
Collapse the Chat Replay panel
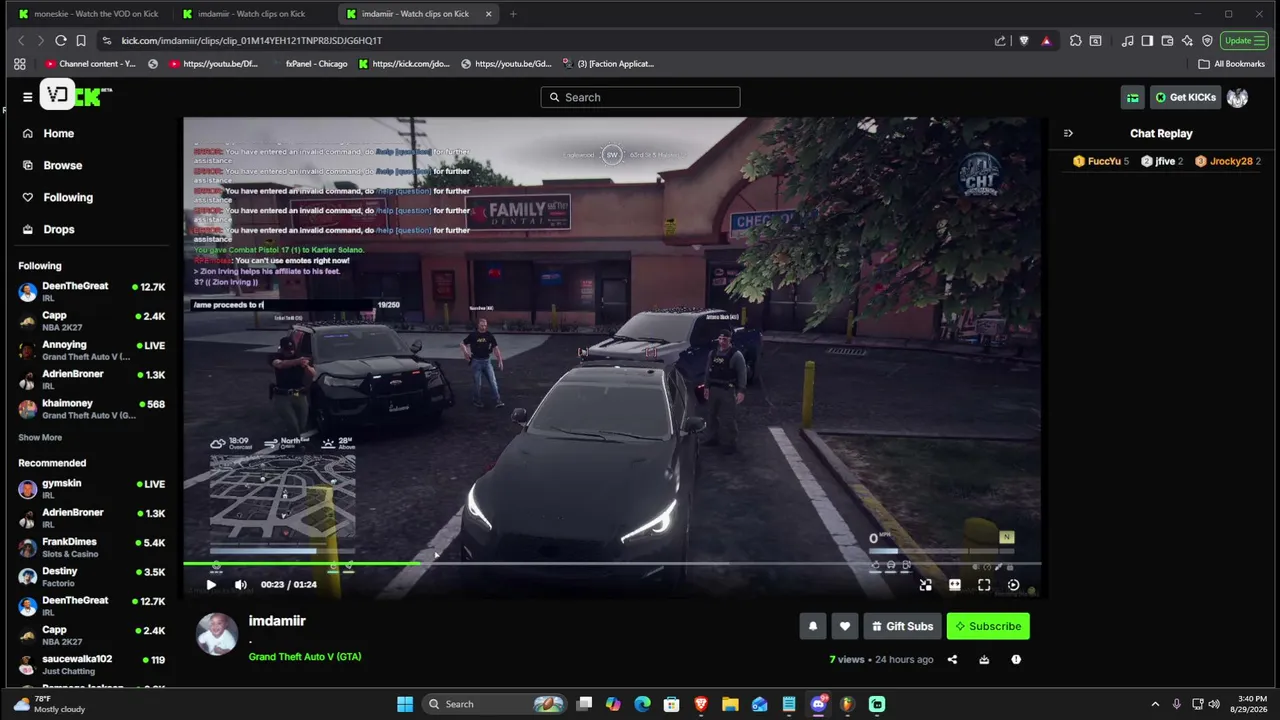[1068, 133]
